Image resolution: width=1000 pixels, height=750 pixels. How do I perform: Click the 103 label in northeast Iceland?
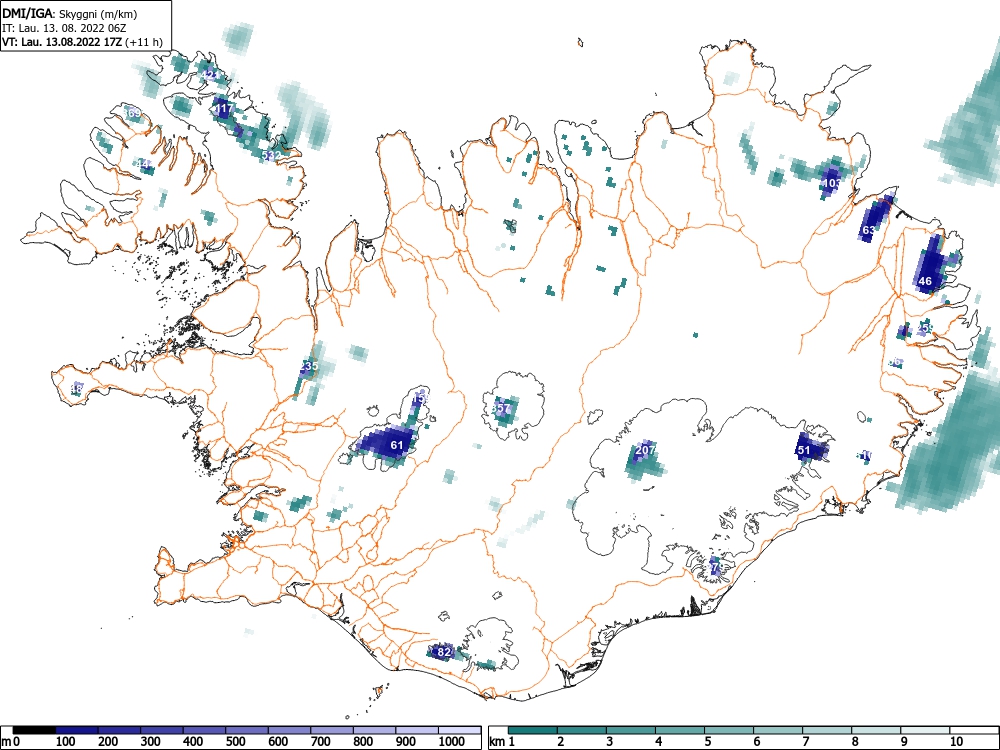(832, 183)
